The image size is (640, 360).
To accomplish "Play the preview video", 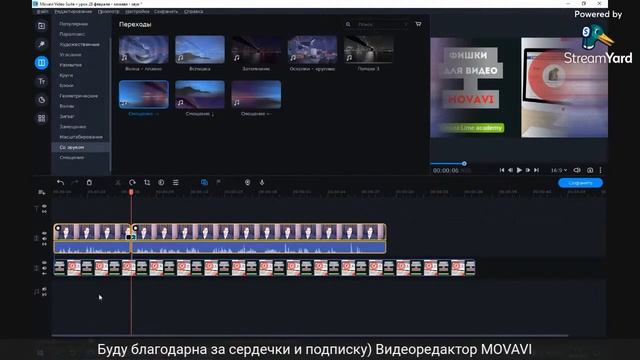I will click(x=519, y=170).
